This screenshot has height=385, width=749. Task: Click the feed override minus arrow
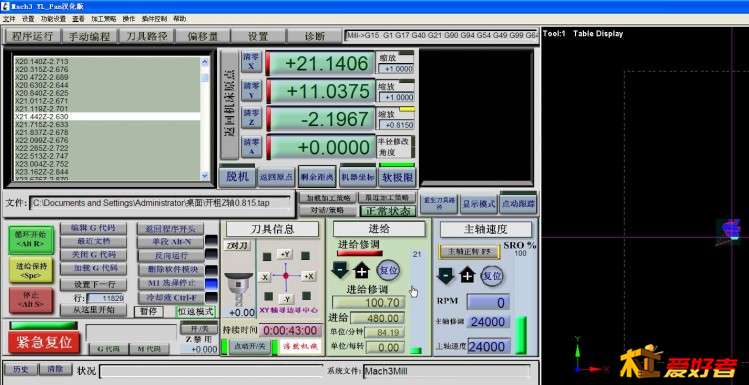[339, 270]
